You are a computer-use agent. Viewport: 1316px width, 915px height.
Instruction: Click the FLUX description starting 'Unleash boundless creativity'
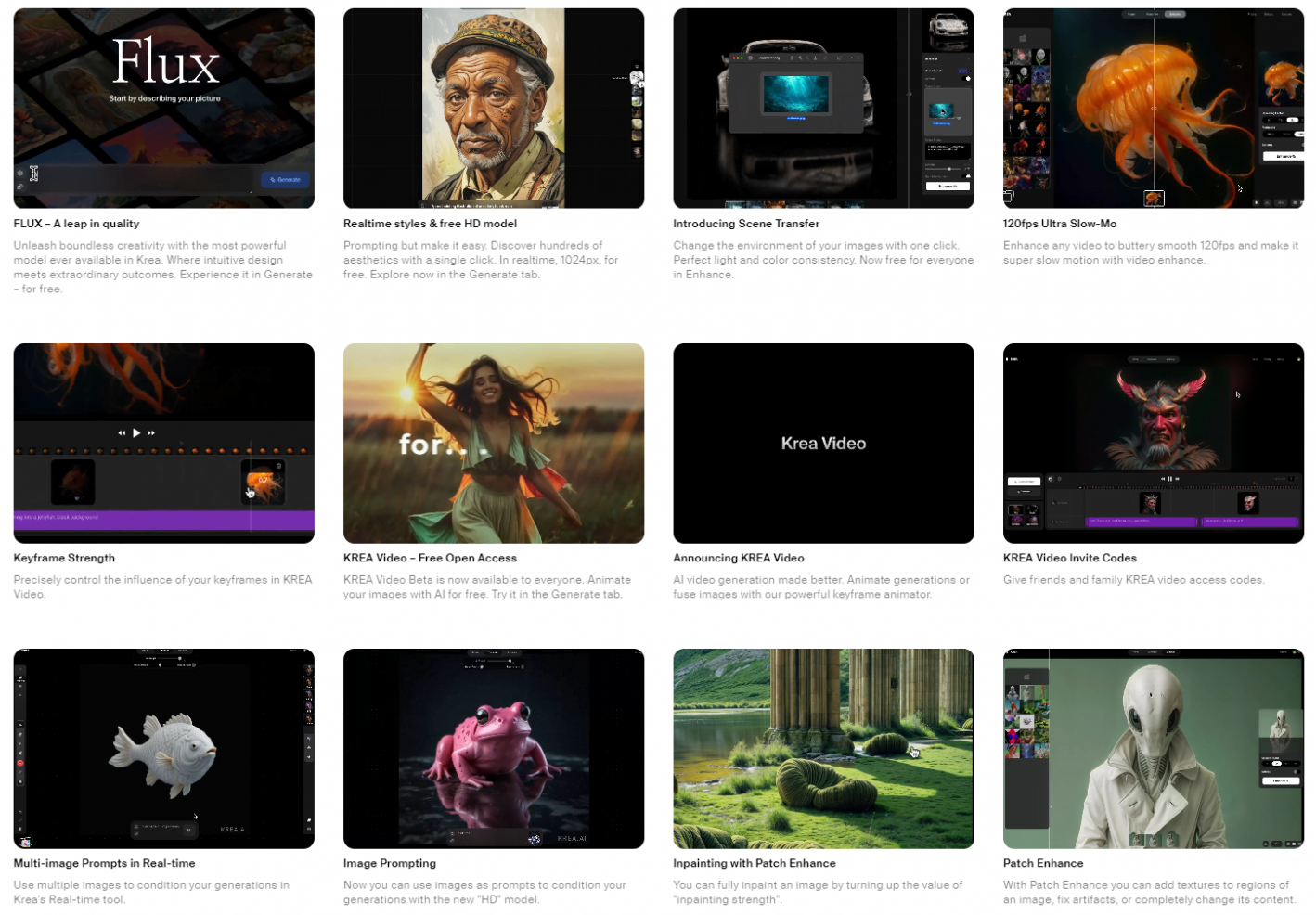(x=163, y=267)
